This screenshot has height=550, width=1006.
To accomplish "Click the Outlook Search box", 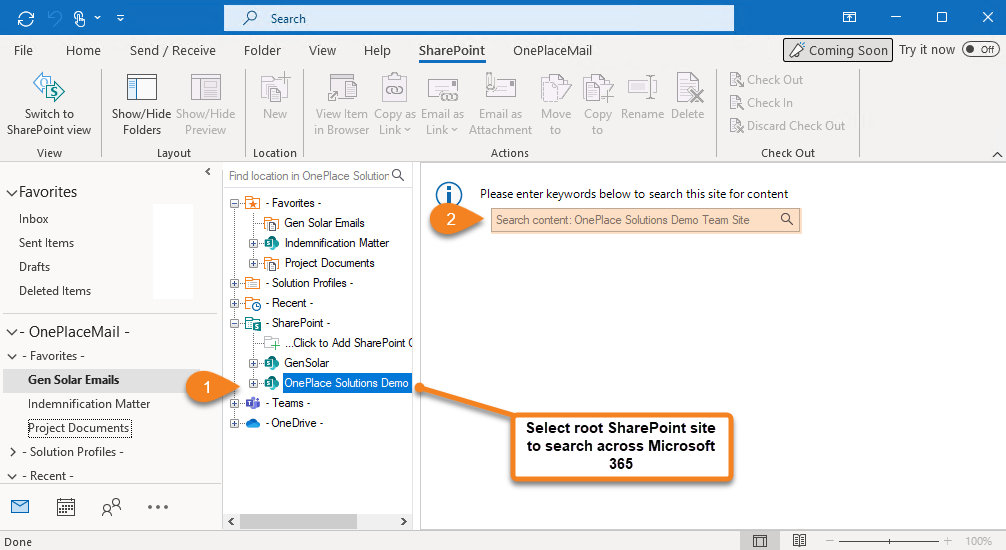I will pyautogui.click(x=479, y=19).
